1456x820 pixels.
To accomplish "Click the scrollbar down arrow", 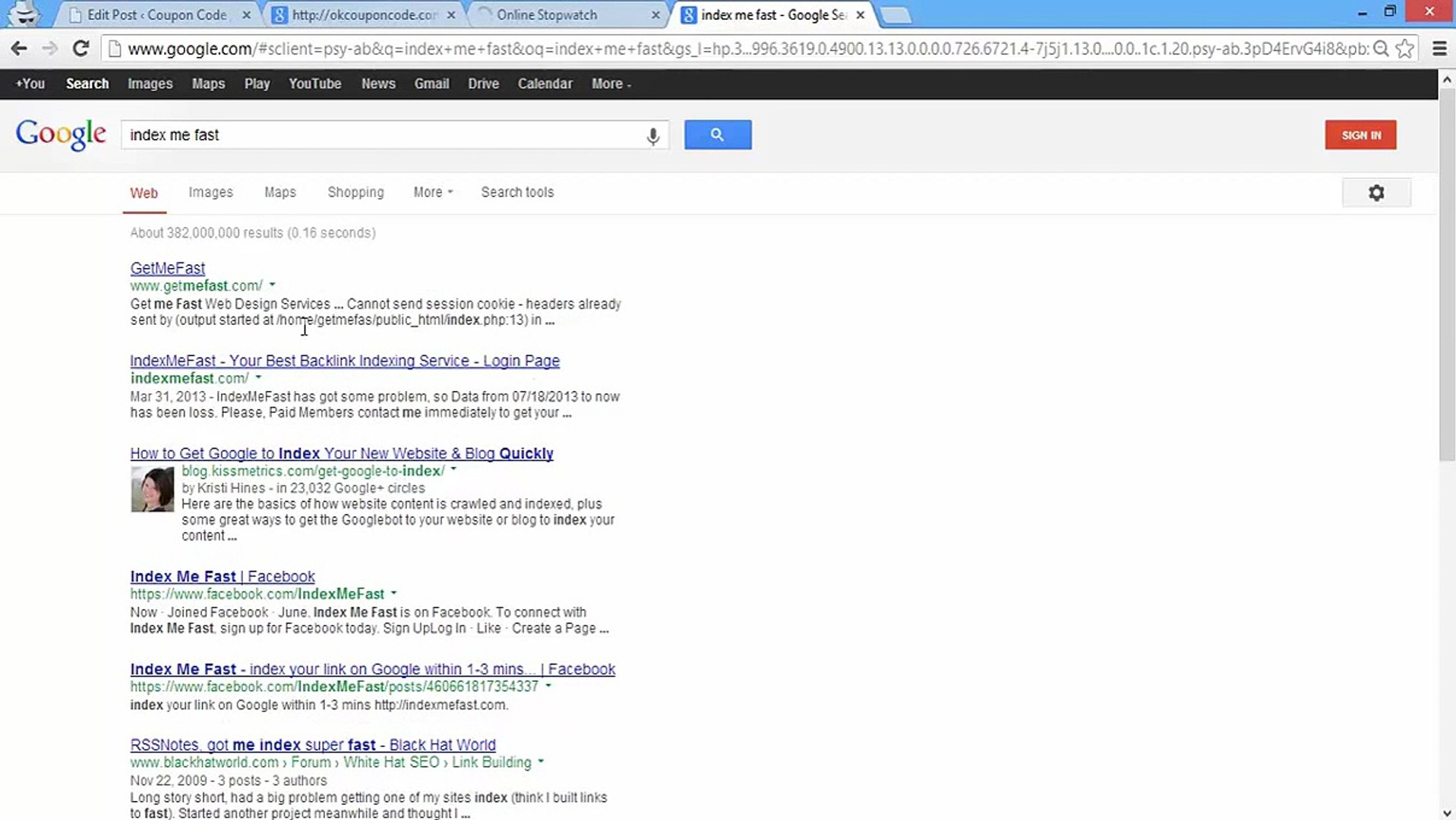I will tap(1447, 812).
